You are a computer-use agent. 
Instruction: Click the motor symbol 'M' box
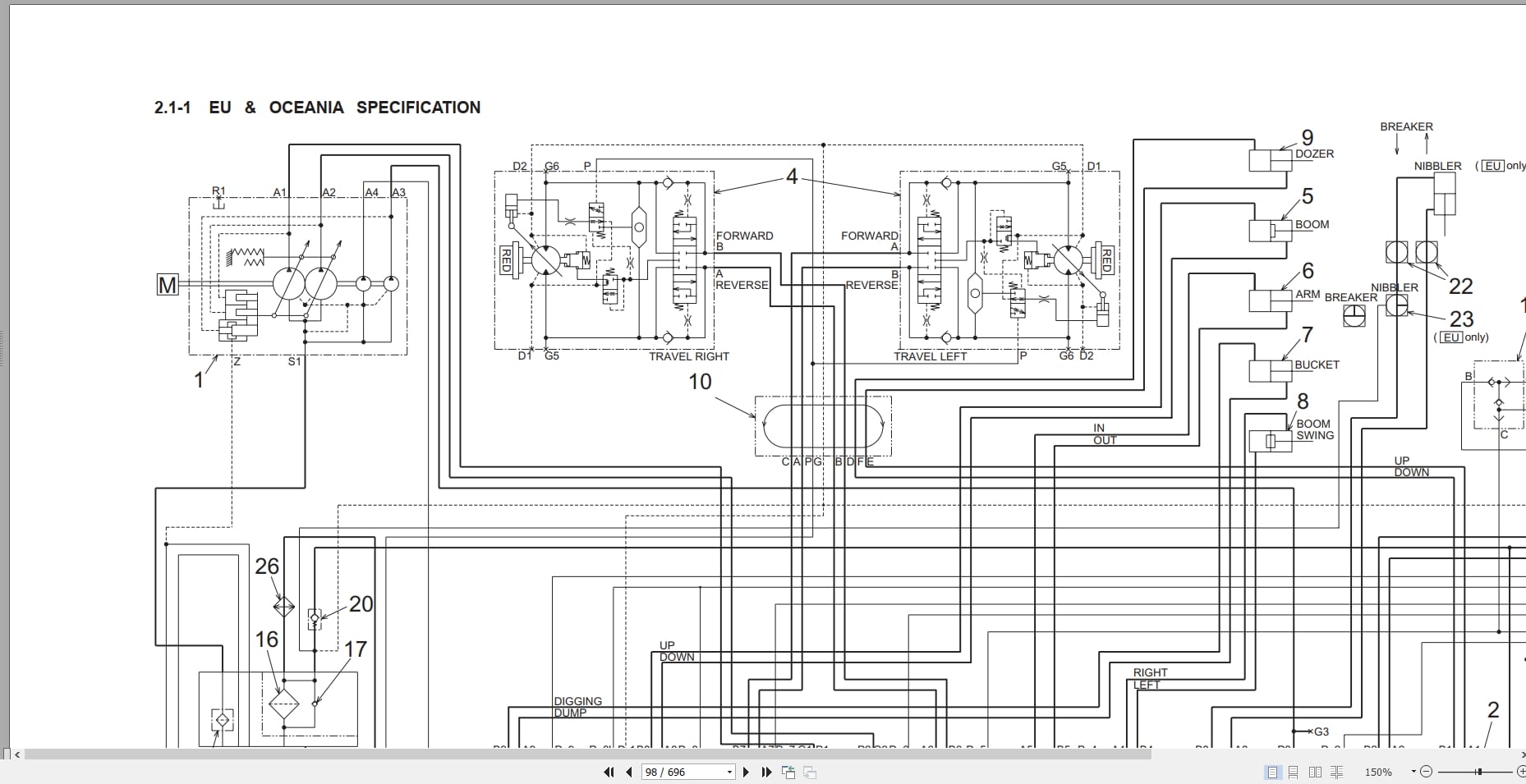point(168,285)
